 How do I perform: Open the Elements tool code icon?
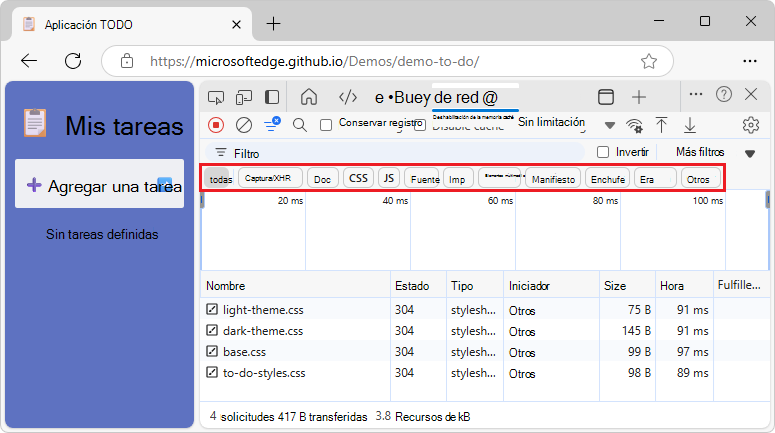(348, 97)
